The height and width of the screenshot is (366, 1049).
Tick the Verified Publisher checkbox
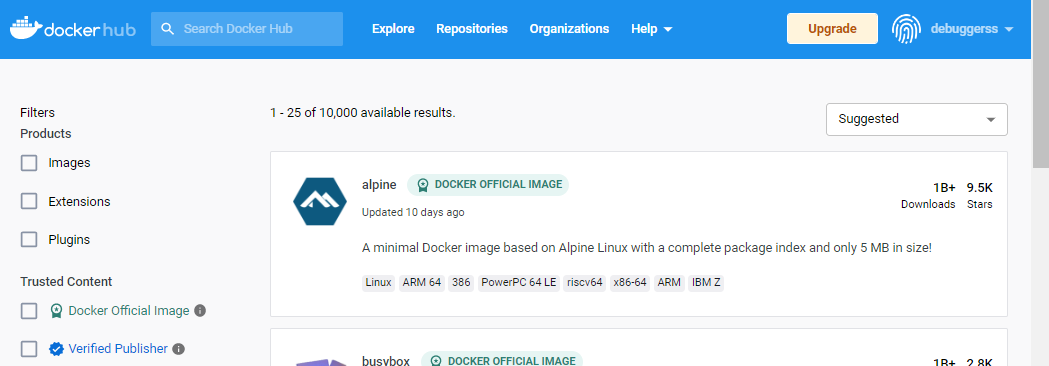tap(29, 349)
